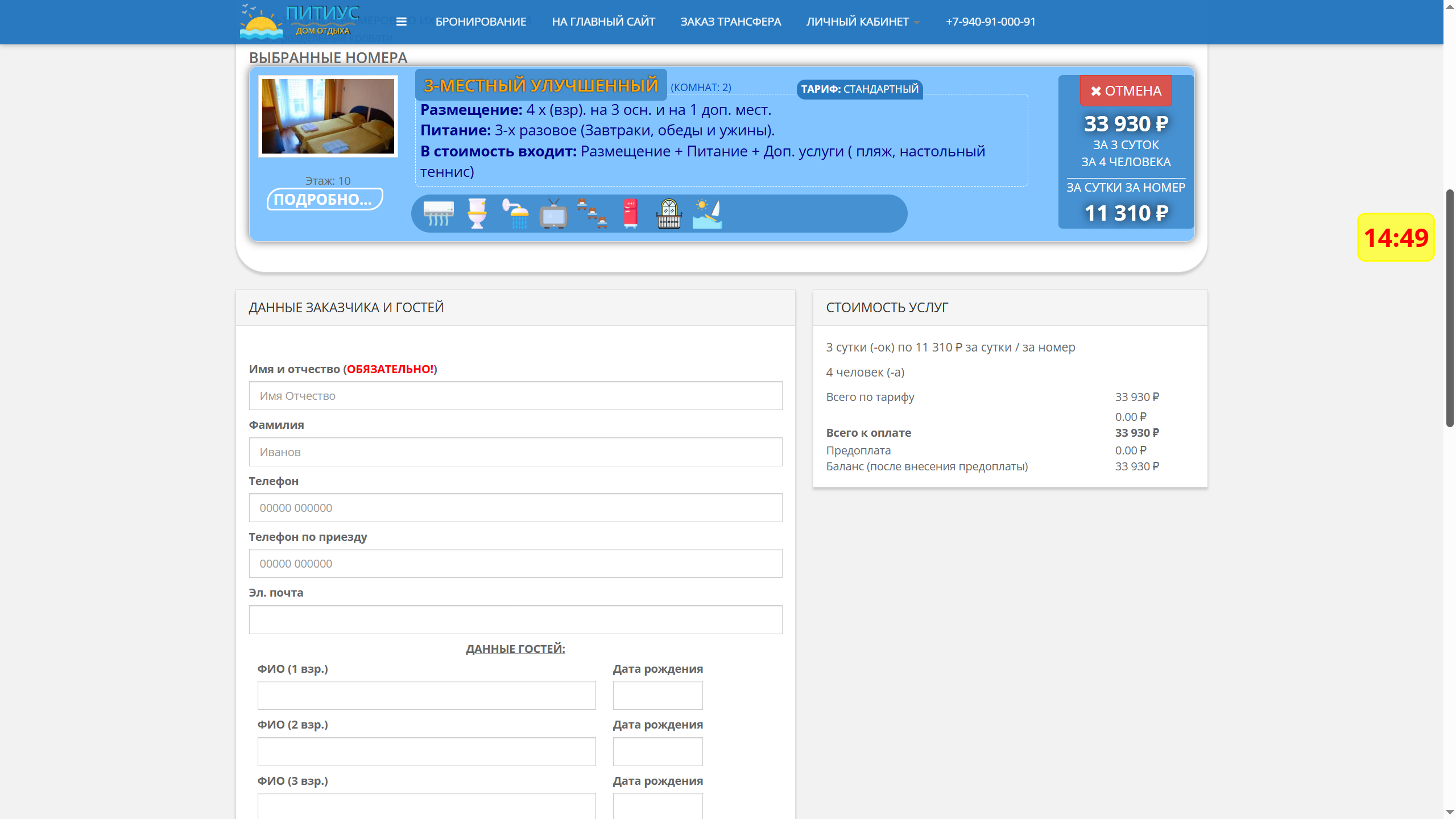The image size is (1456, 819).
Task: Go to НА ГЛАВНЫЙ САЙТ
Action: [603, 22]
